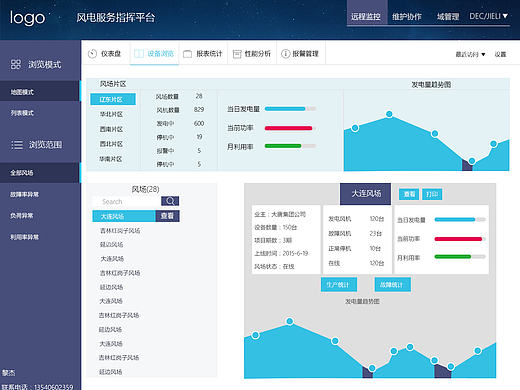The height and width of the screenshot is (390, 520).
Task: Select the 设备浏览 tab
Action: [154, 53]
